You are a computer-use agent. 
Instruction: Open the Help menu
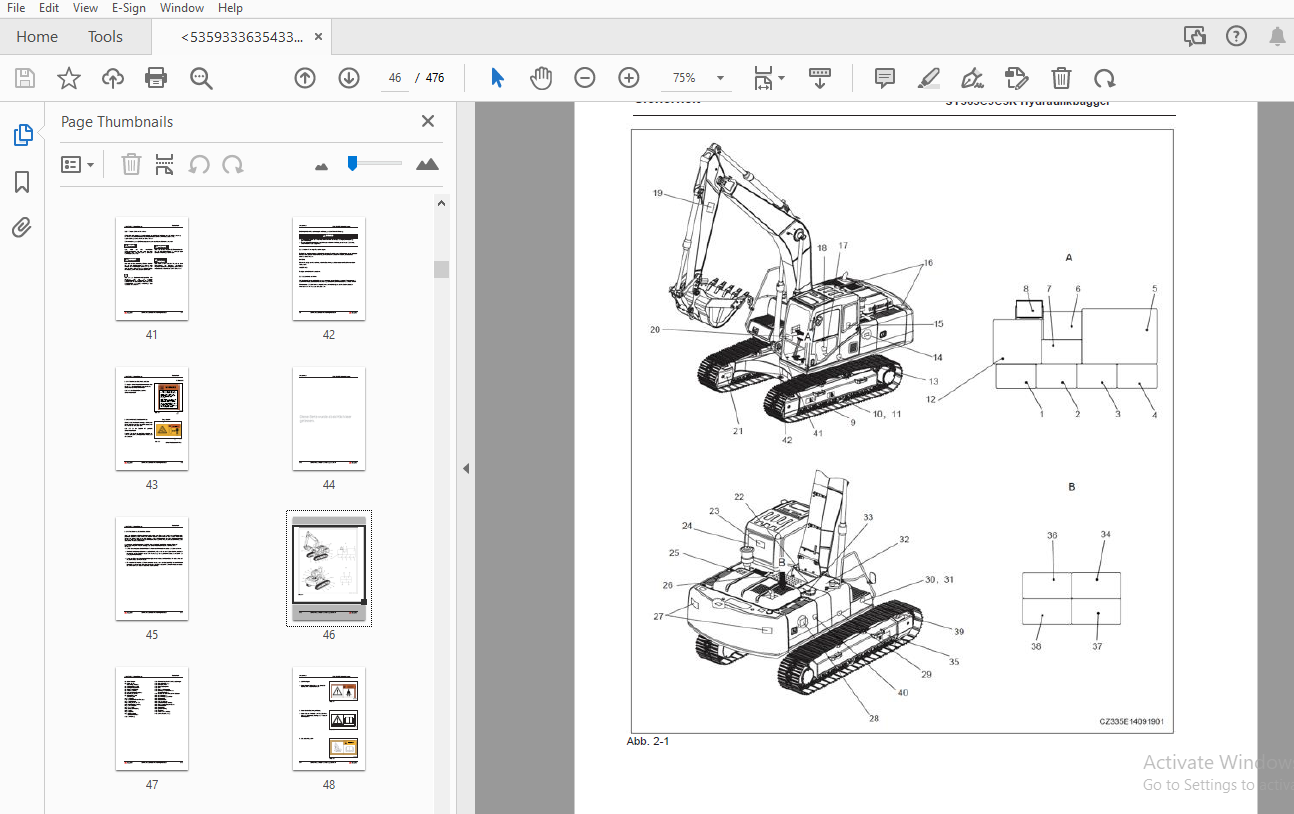230,8
